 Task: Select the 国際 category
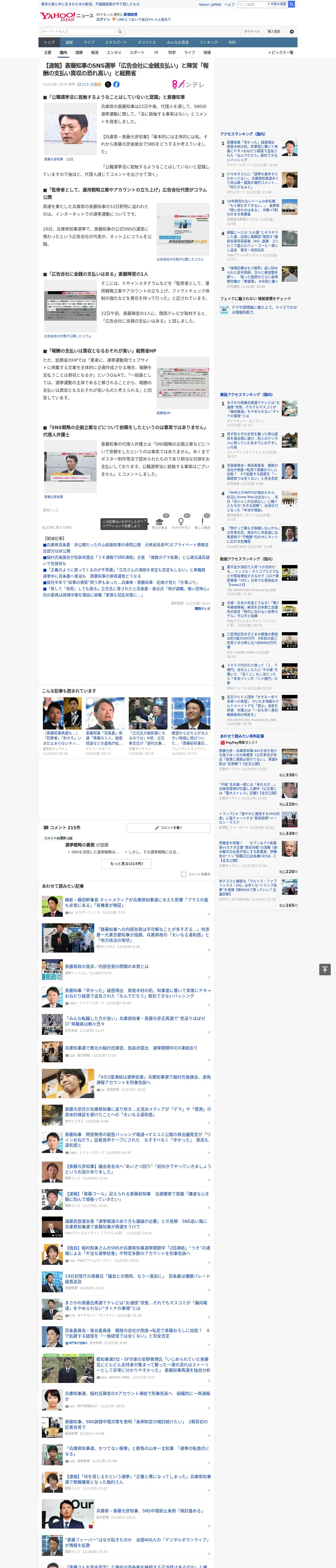click(x=79, y=52)
